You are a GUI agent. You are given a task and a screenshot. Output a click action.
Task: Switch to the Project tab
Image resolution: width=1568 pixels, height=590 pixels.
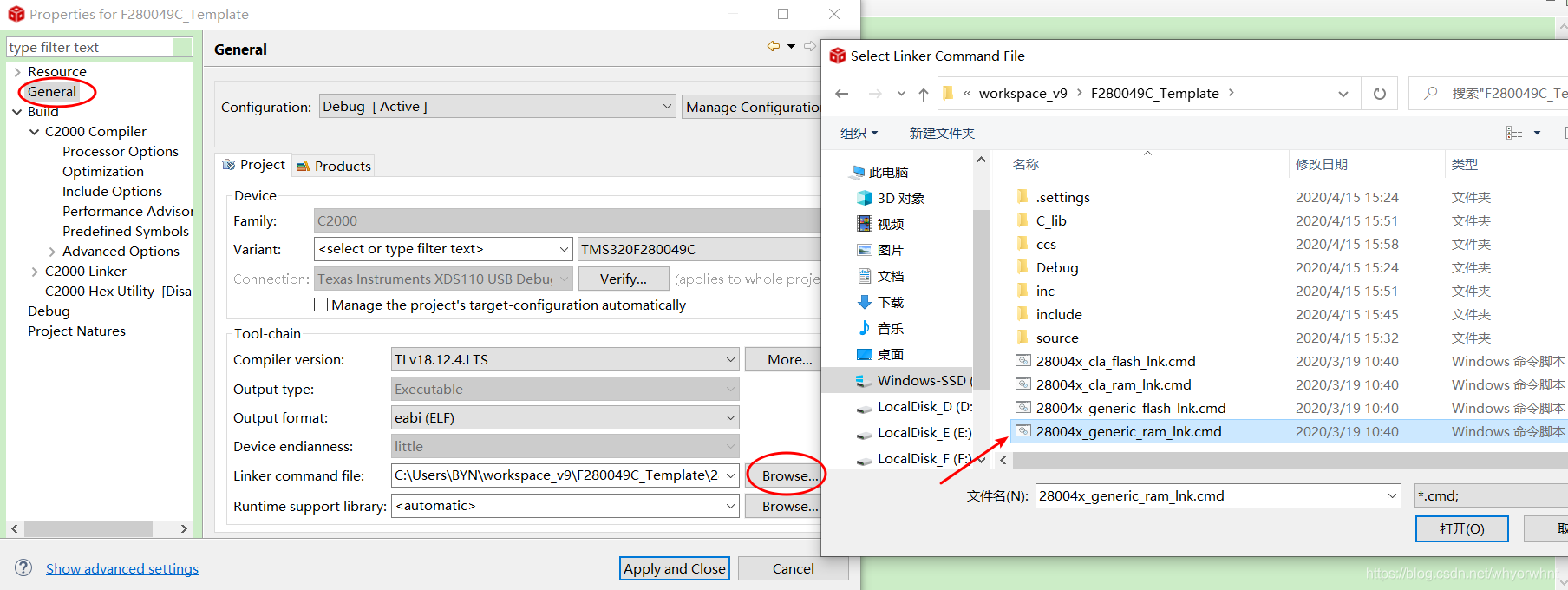point(254,165)
